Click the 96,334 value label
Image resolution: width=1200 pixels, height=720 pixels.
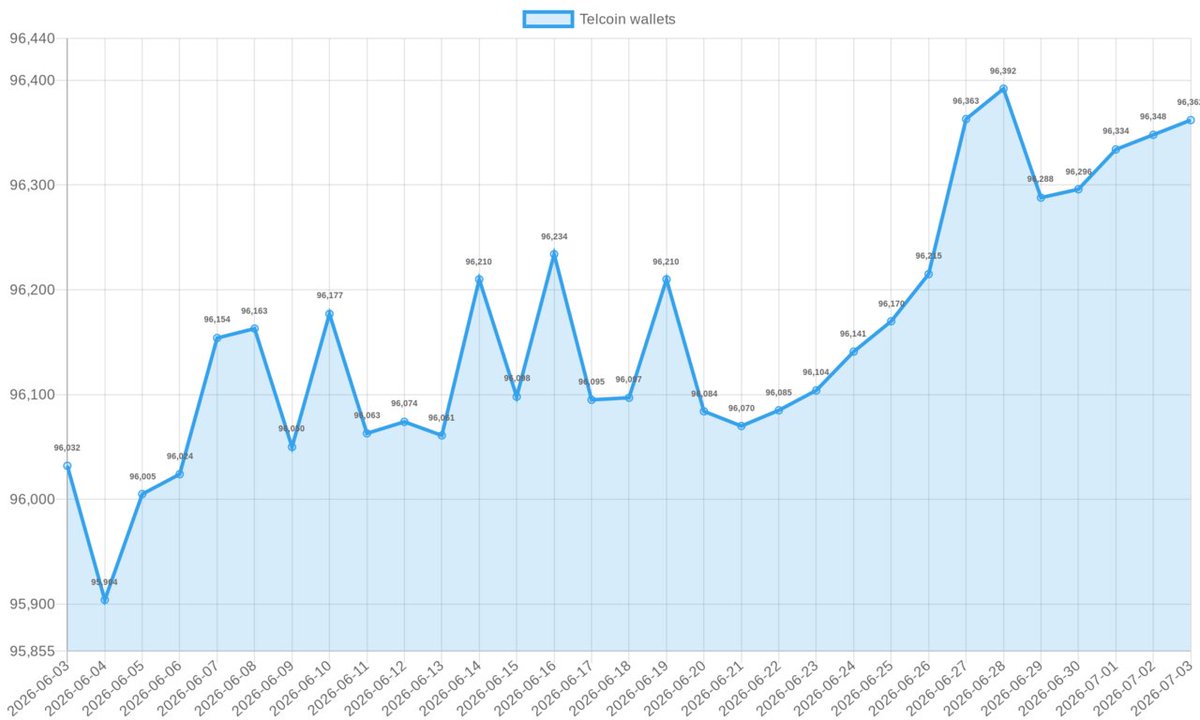coord(1116,132)
